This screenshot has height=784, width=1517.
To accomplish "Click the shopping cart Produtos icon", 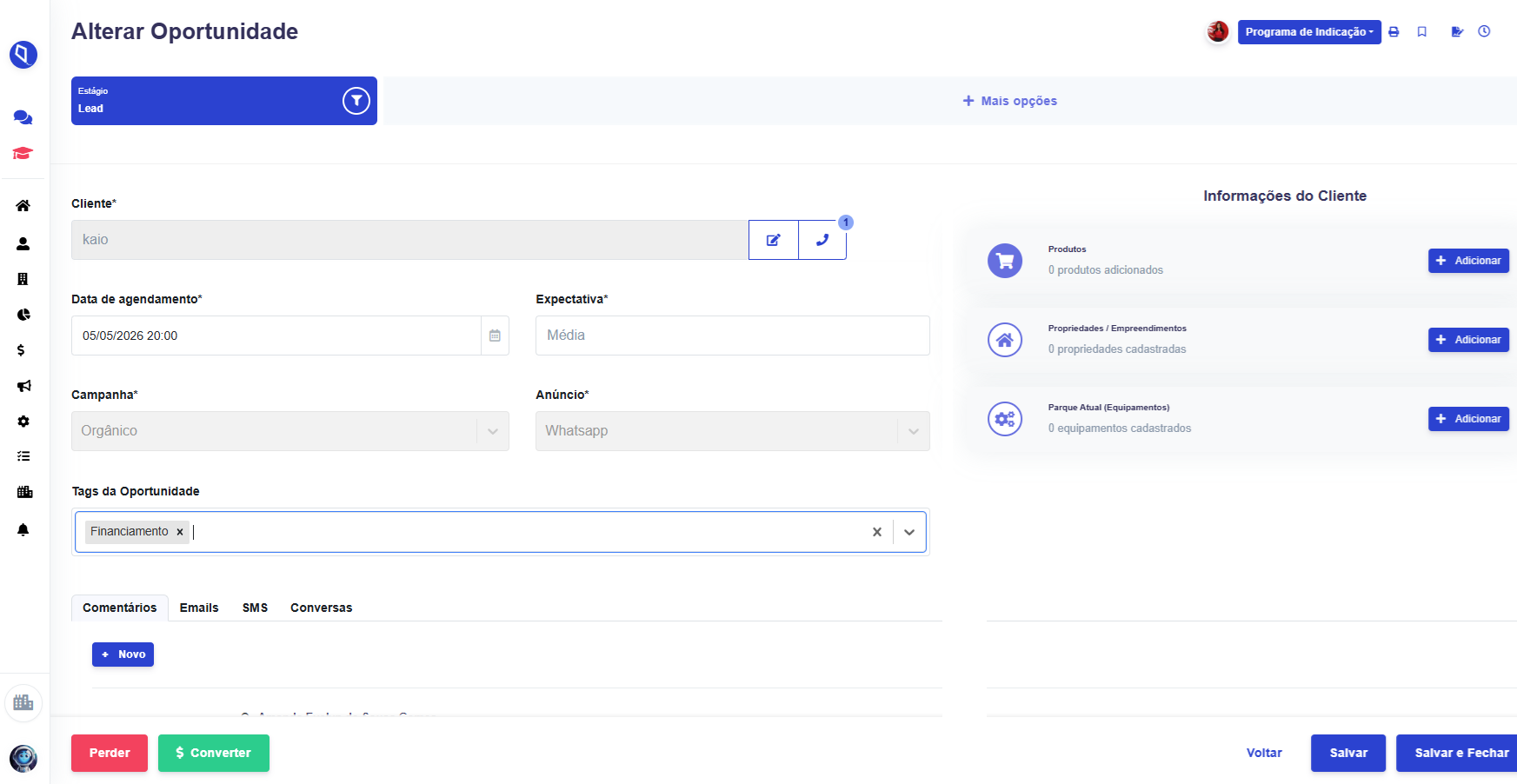I will pos(1005,261).
